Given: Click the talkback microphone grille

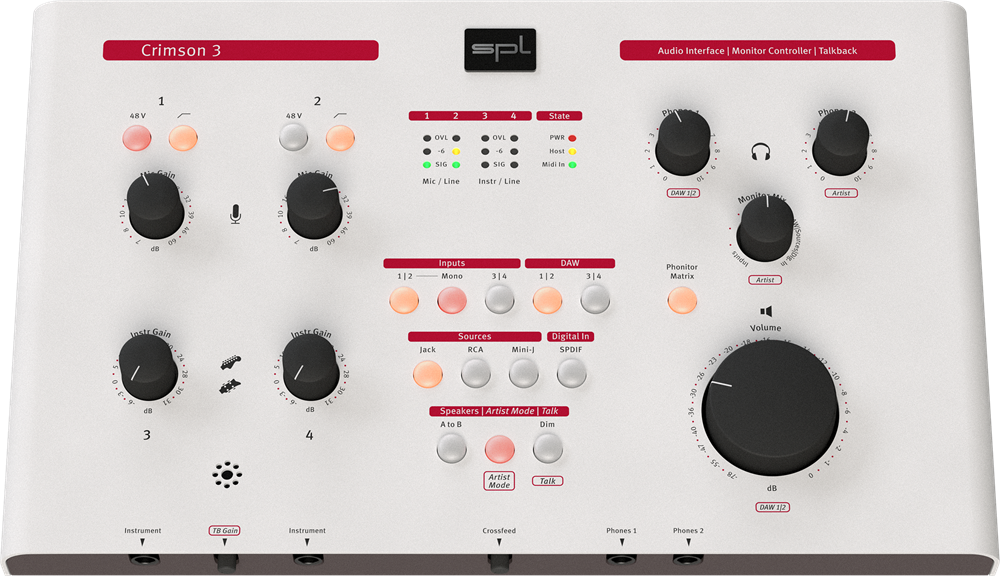Looking at the screenshot, I should pos(227,475).
